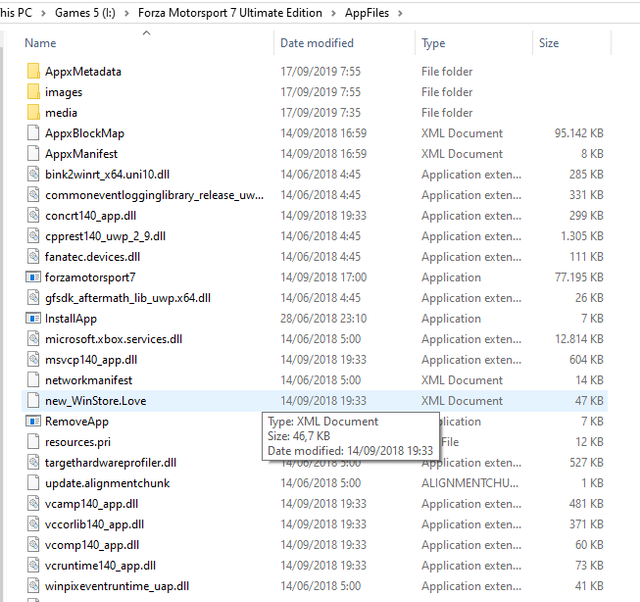Click the InstallApp application icon
Viewport: 640px width, 602px height.
tap(33, 318)
